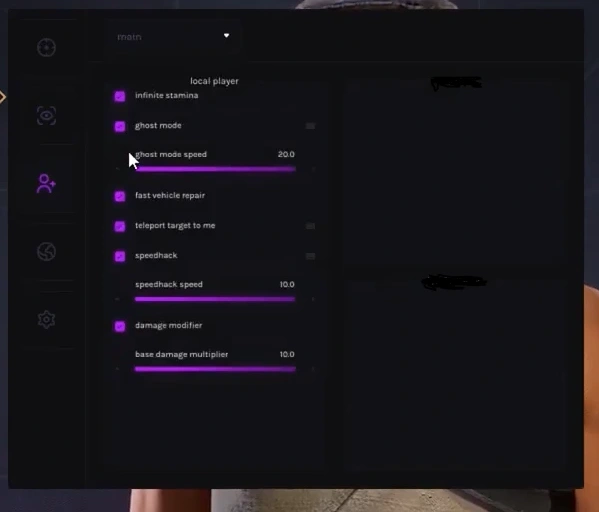Screen dimensions: 599x512
Task: Open keybind box next to speedhack
Action: tap(310, 256)
